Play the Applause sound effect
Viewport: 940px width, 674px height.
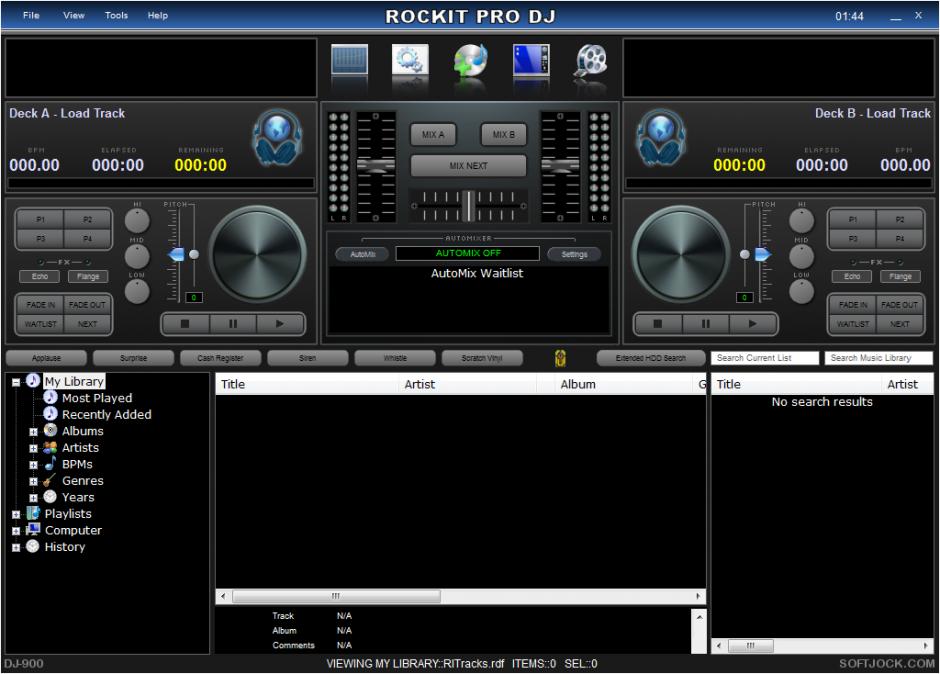point(46,358)
